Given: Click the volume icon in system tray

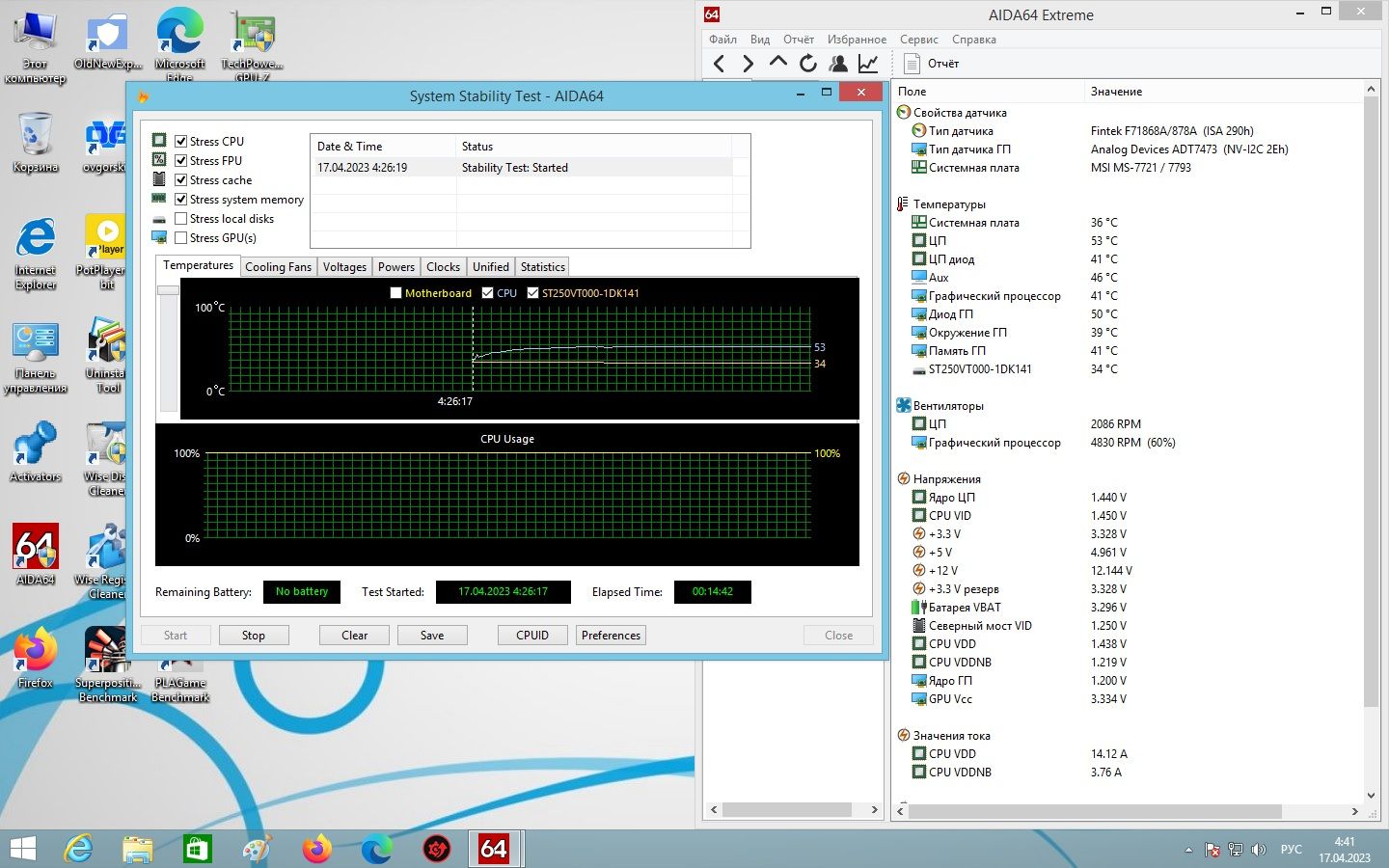Looking at the screenshot, I should click(1258, 850).
